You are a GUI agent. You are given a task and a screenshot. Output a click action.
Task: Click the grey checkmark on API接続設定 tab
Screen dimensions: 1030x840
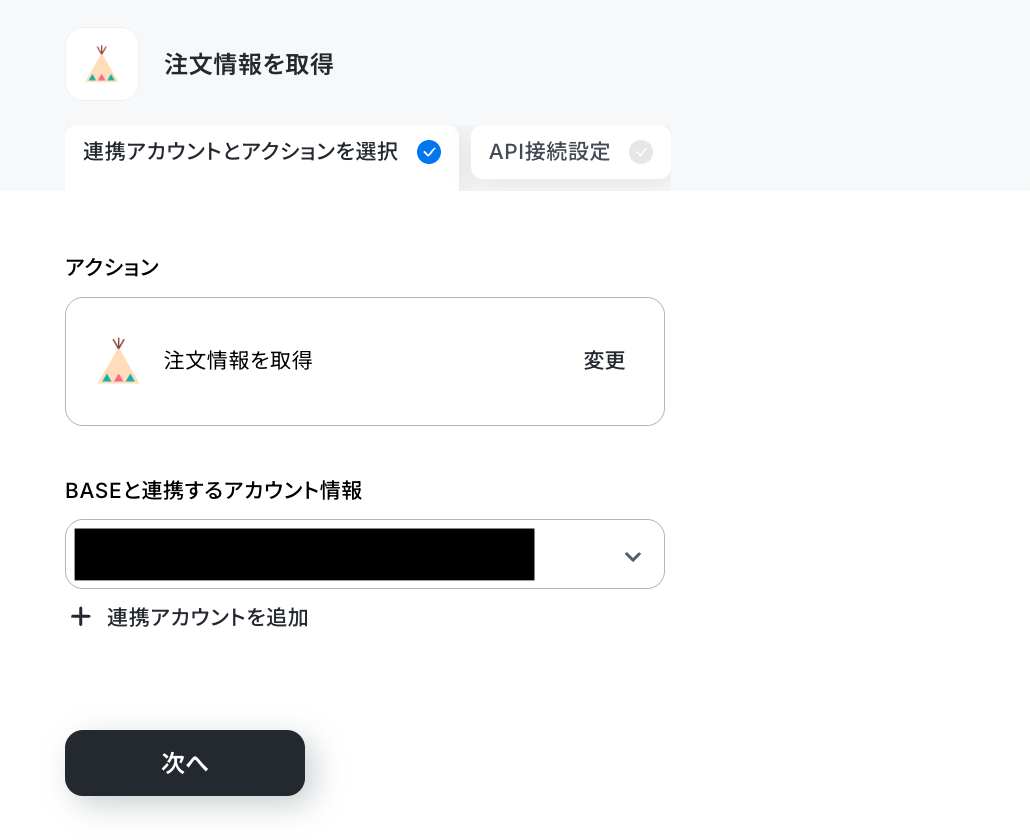[640, 152]
